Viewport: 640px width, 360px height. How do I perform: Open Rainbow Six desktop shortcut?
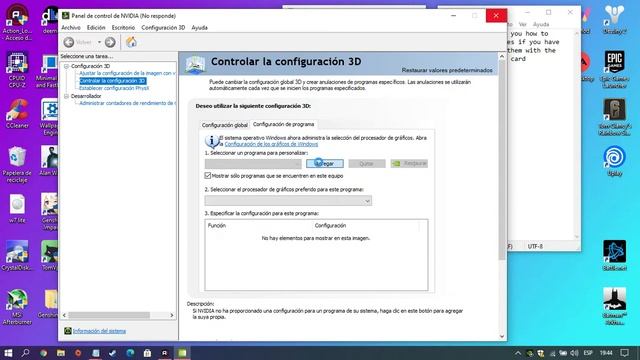(614, 117)
